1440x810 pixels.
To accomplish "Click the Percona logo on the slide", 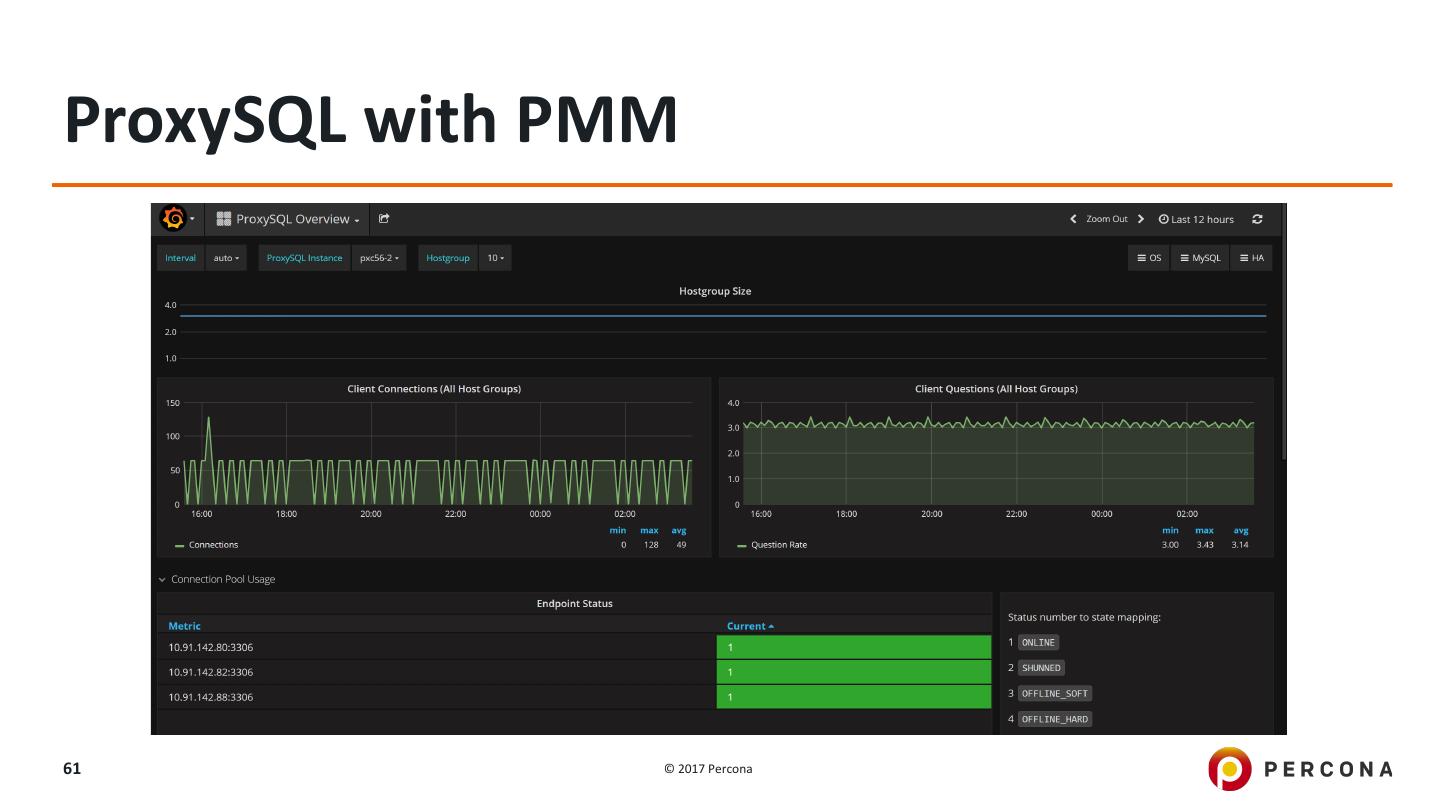I will pyautogui.click(x=1300, y=769).
